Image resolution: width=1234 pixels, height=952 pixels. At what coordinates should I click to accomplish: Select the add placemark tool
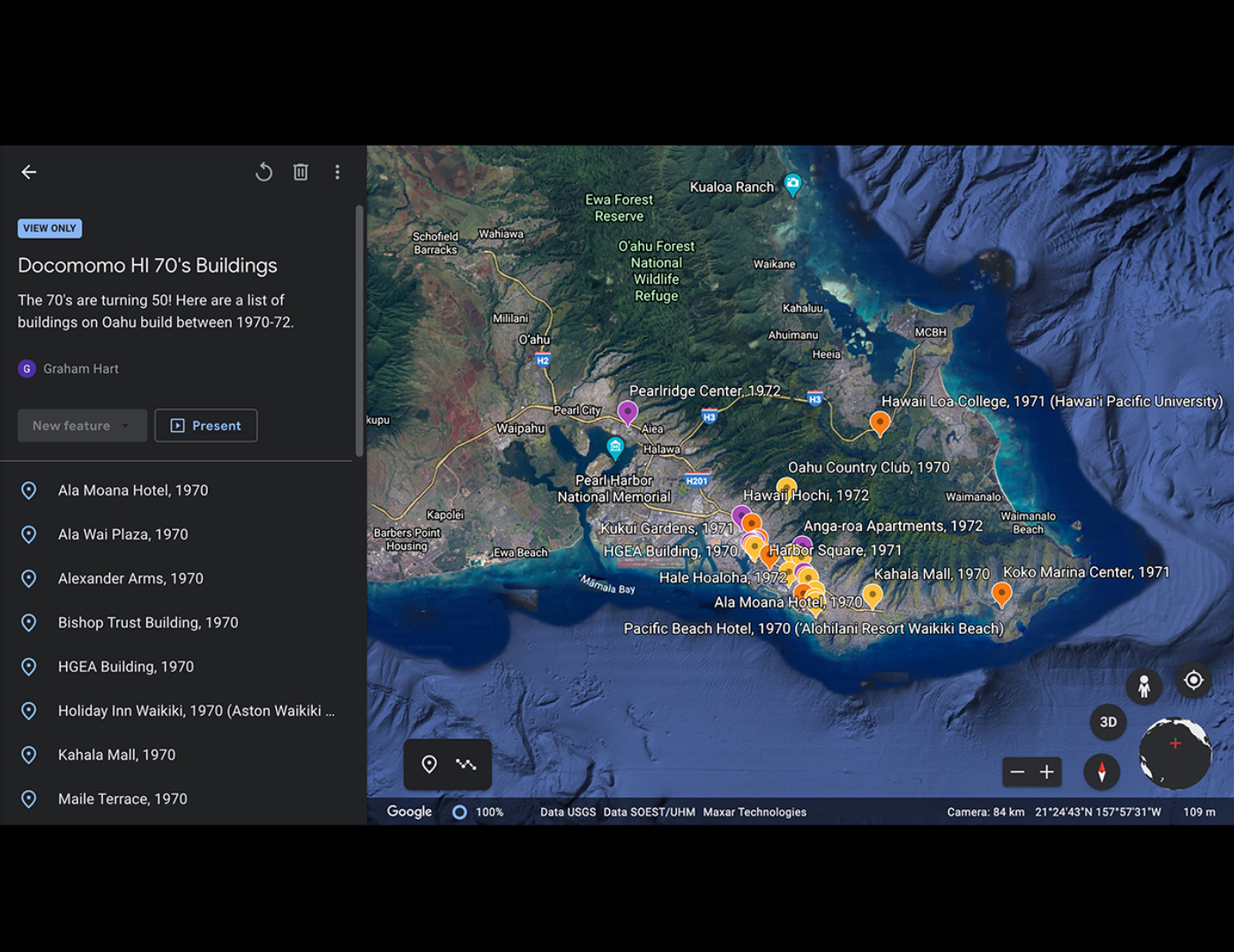[429, 764]
